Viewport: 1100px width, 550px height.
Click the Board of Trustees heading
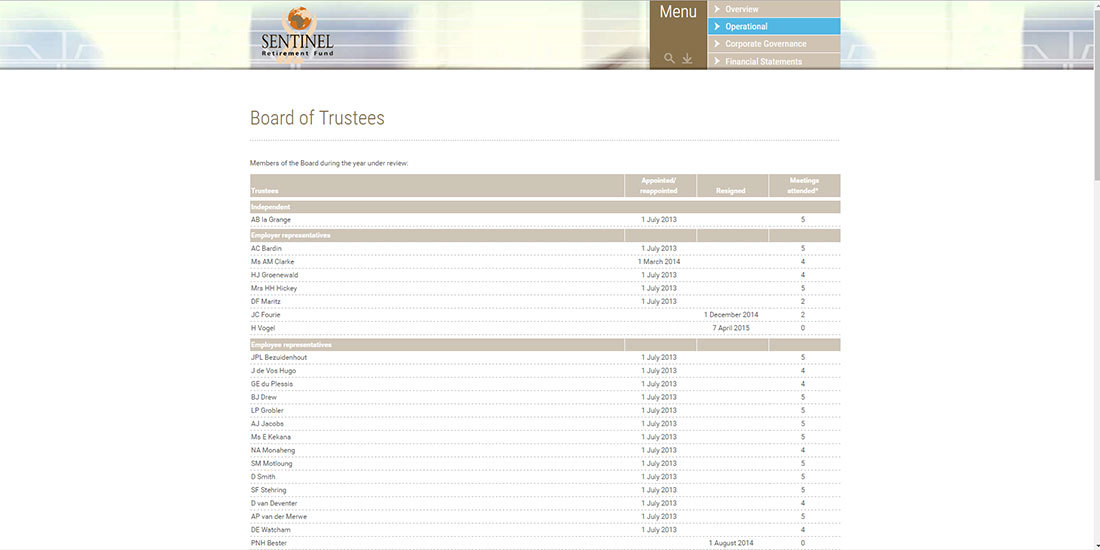[317, 118]
